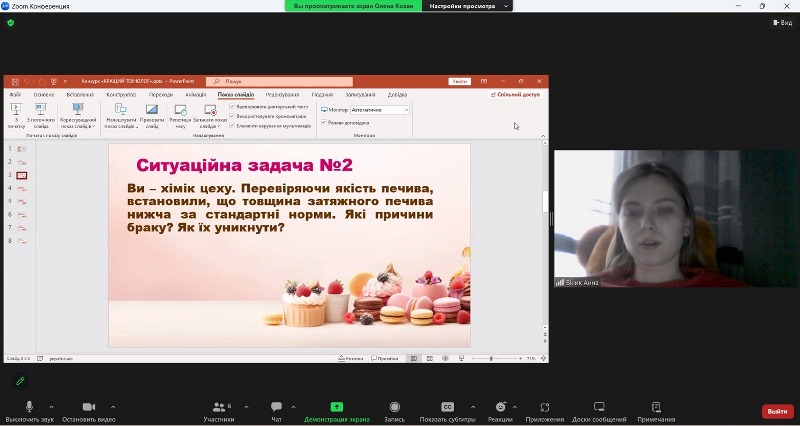
Task: Select slide 1 thumbnail in panel
Action: [x=22, y=149]
